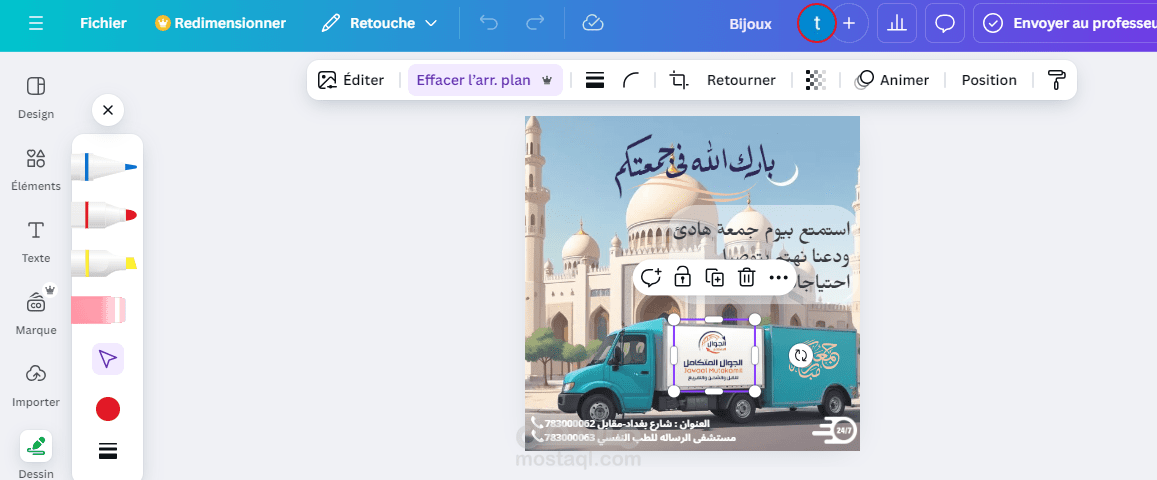Lock the selected element

[x=683, y=278]
